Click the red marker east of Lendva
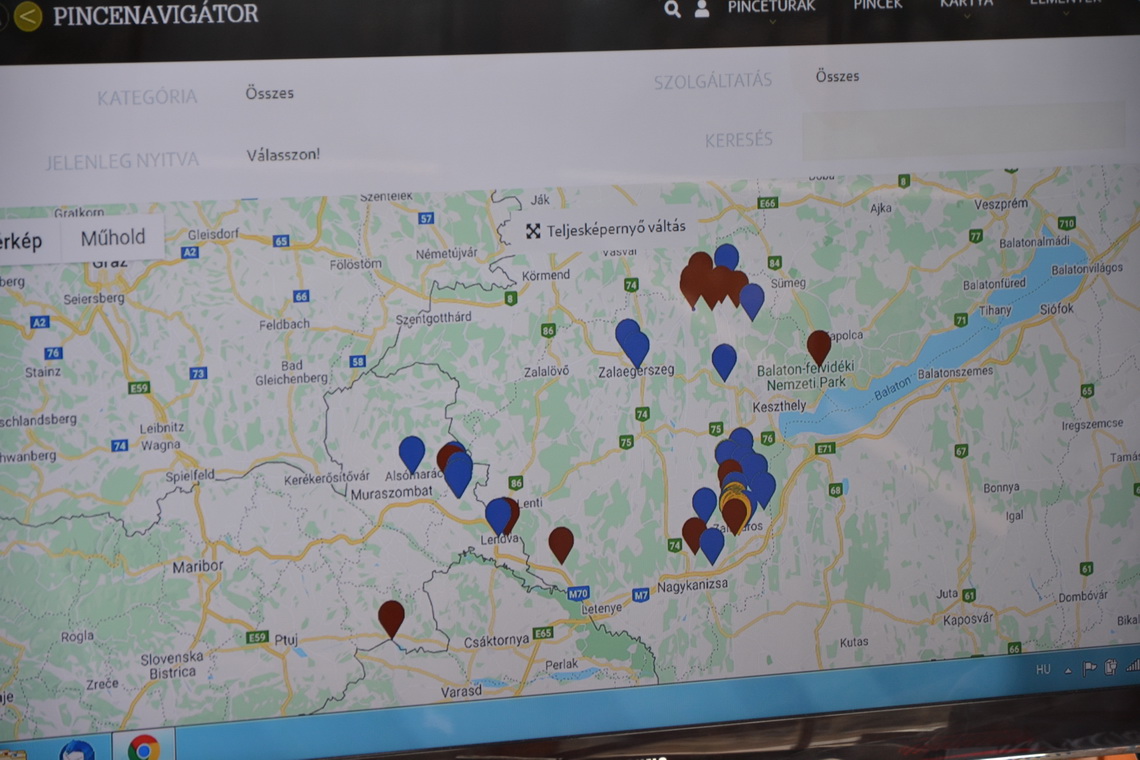The width and height of the screenshot is (1140, 760). 561,541
